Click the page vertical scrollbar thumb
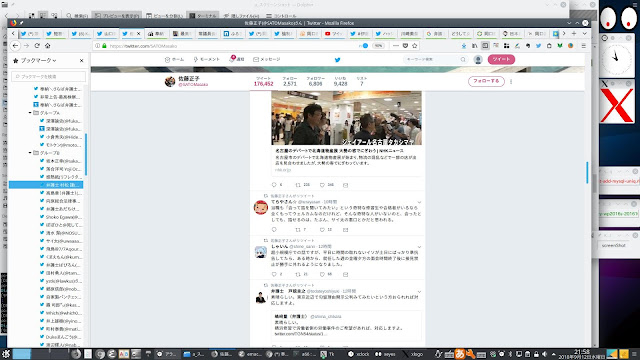Viewport: 640px width, 360px height. (587, 172)
